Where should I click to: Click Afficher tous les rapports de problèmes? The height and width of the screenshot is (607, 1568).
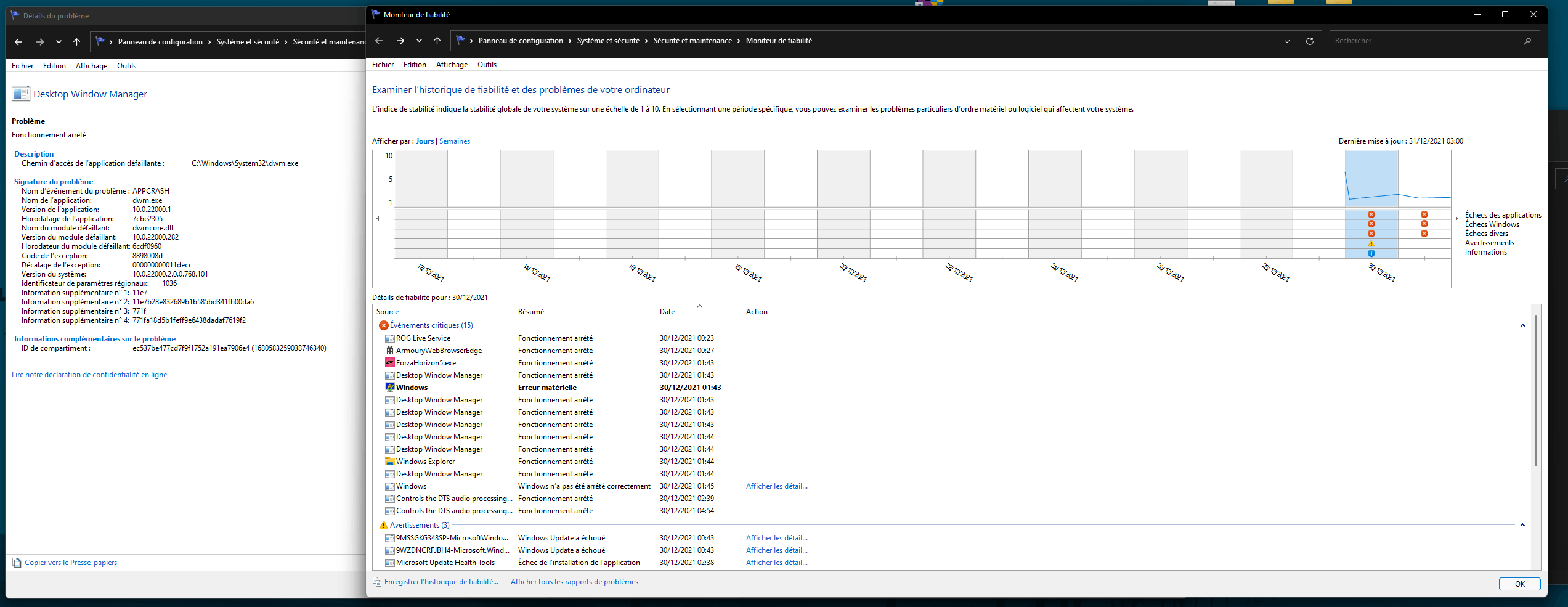point(574,582)
